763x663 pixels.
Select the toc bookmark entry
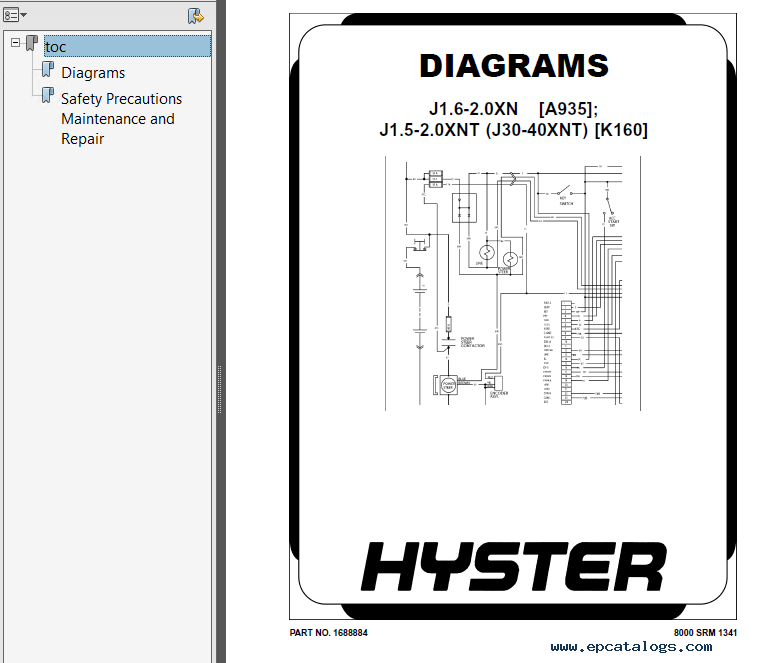point(127,46)
